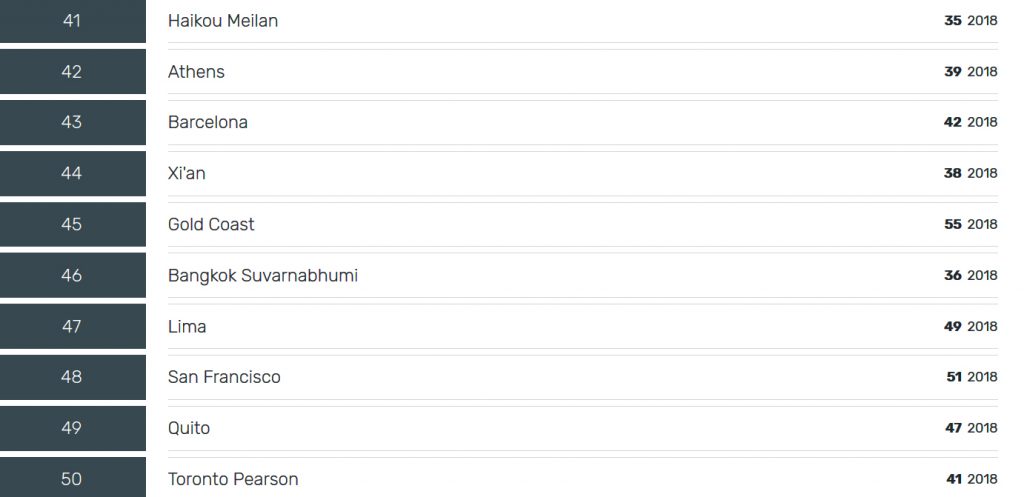Image resolution: width=1024 pixels, height=497 pixels.
Task: Select the rank 43 number box
Action: pyautogui.click(x=72, y=123)
